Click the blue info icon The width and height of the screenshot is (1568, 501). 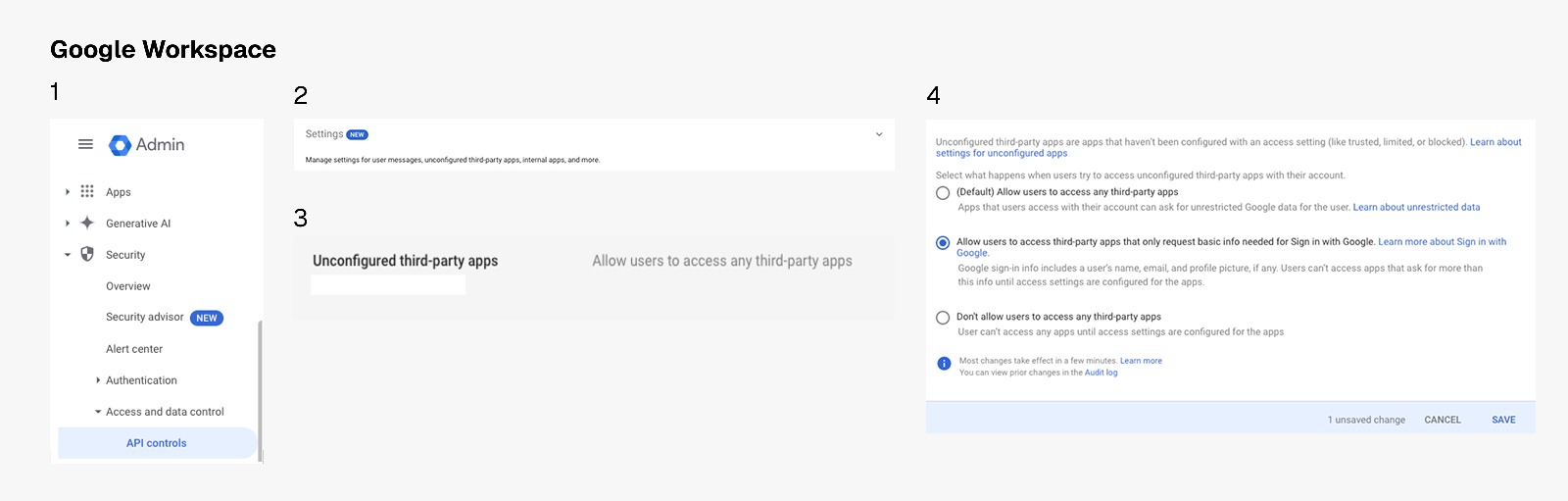coord(944,364)
